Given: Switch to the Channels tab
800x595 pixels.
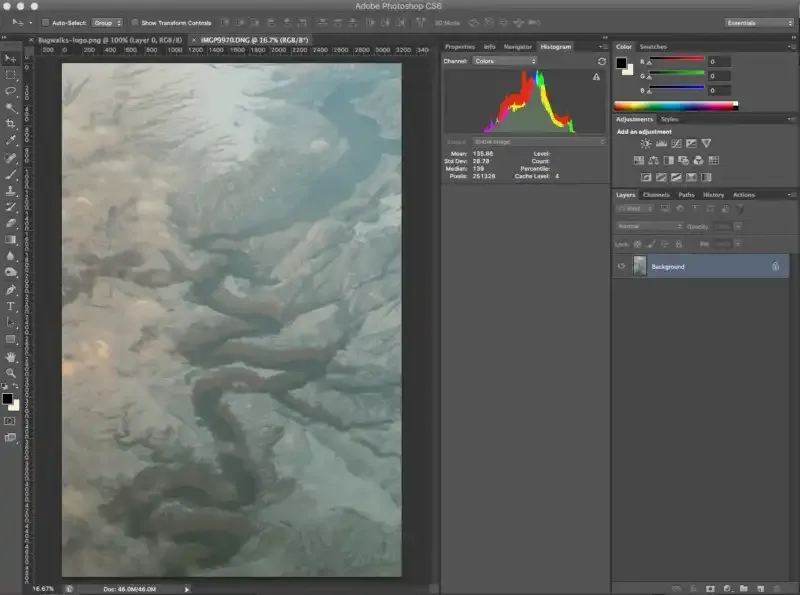Looking at the screenshot, I should tap(656, 195).
